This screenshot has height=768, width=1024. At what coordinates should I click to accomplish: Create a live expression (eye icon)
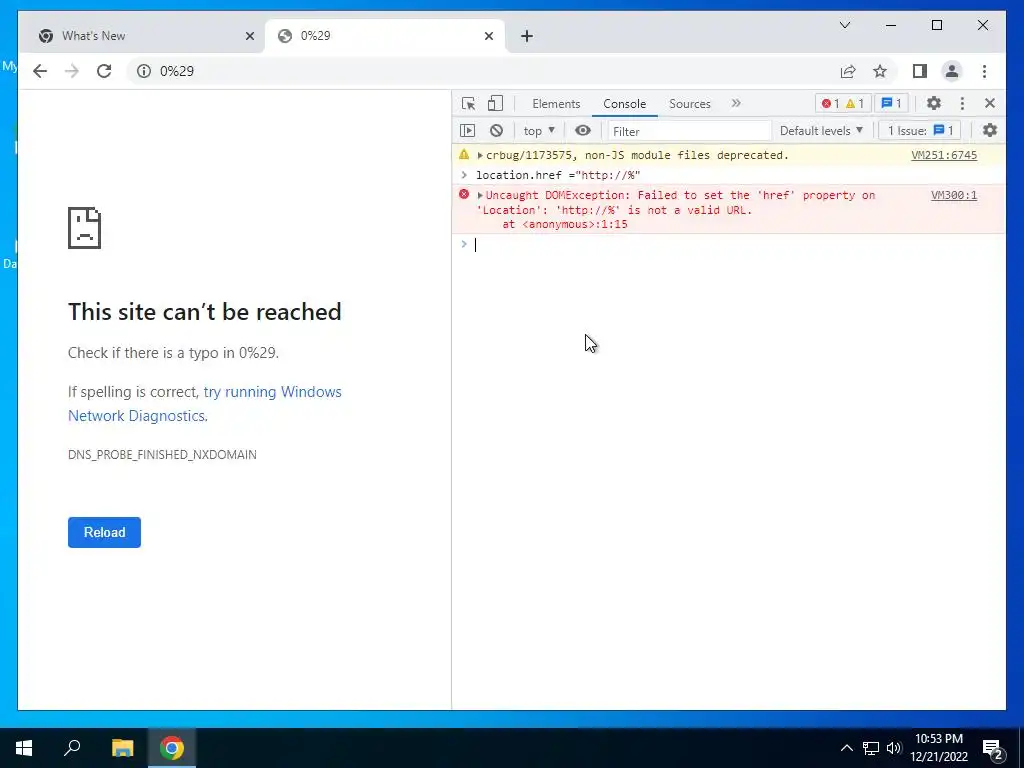tap(583, 131)
